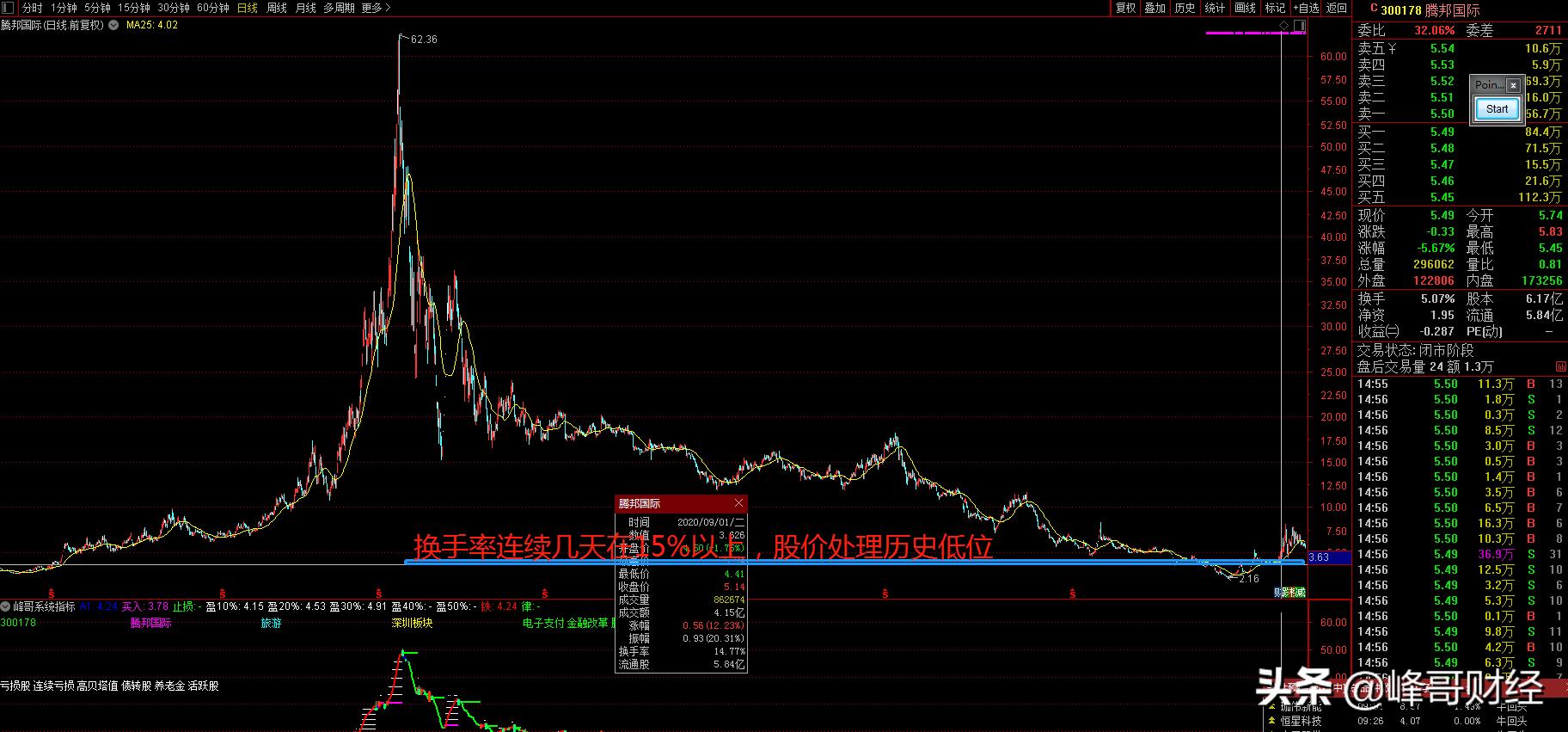This screenshot has width=1568, height=732.
Task: Switch to the 日线 daily chart
Action: [x=248, y=8]
